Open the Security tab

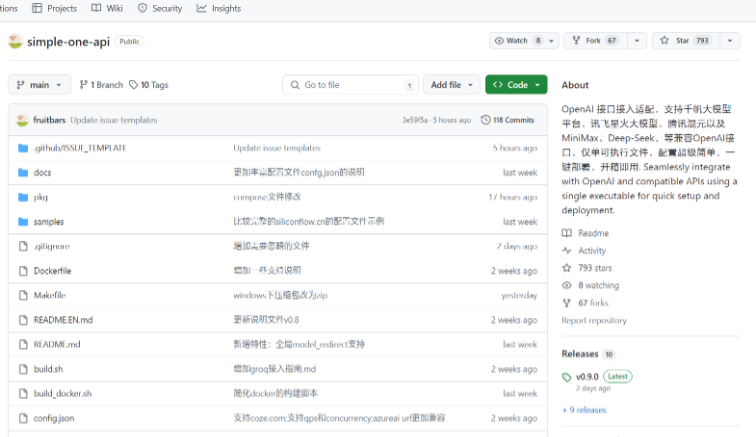tap(160, 8)
